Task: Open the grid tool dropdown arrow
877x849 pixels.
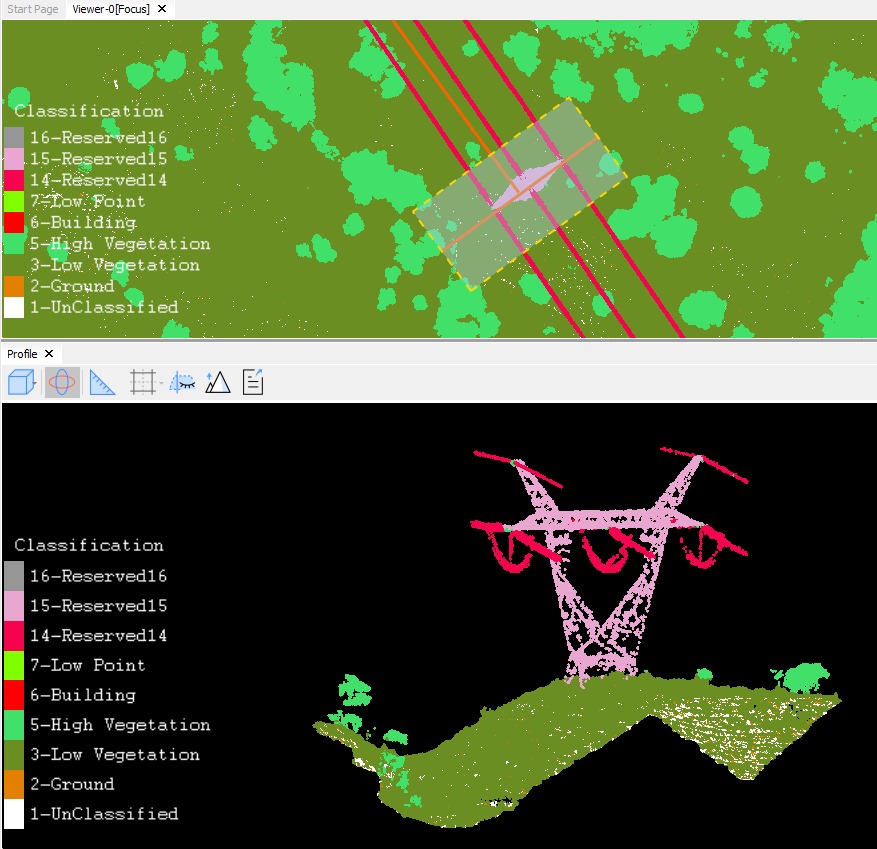Action: [x=161, y=384]
